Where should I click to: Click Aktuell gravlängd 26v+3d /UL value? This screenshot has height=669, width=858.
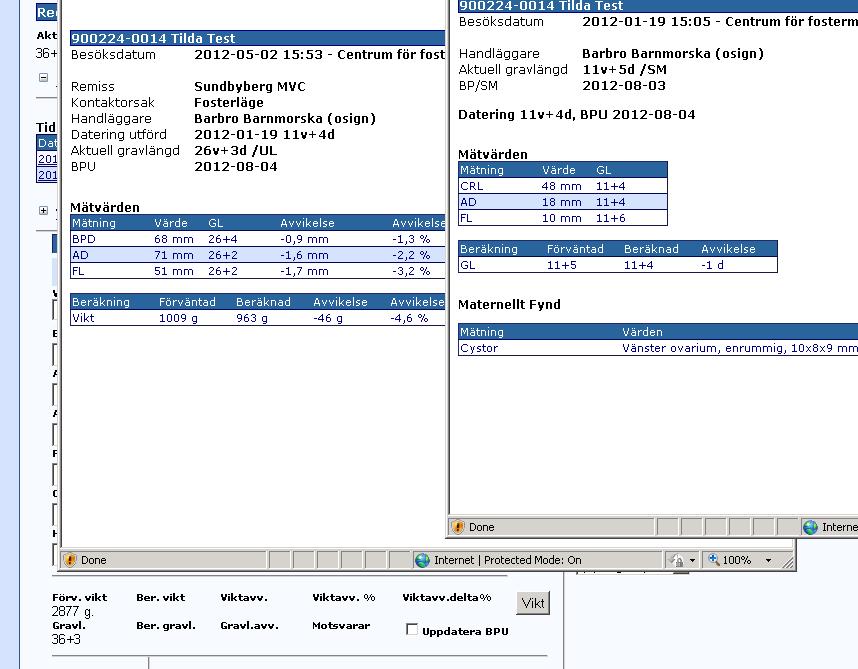click(x=235, y=150)
